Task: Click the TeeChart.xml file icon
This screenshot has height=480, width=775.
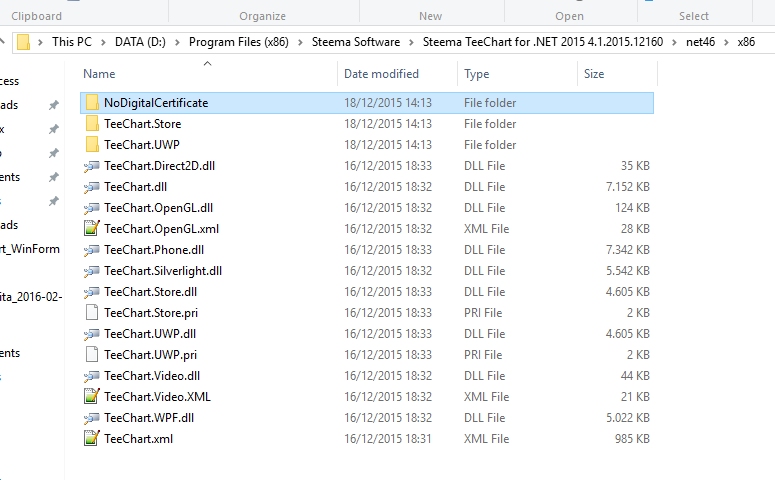Action: pyautogui.click(x=91, y=438)
